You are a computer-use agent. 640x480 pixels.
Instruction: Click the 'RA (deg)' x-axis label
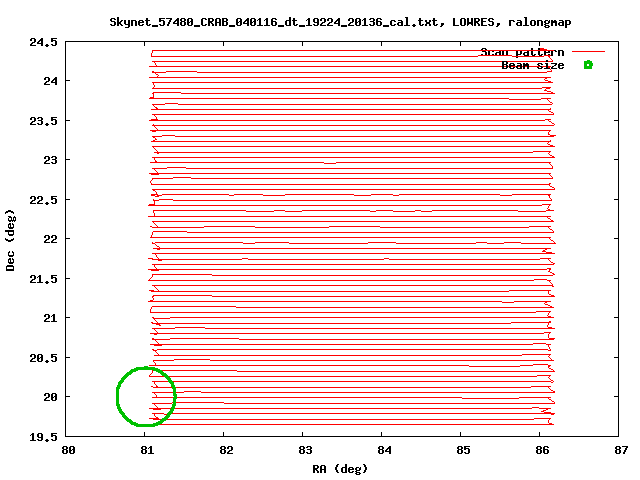click(x=340, y=469)
